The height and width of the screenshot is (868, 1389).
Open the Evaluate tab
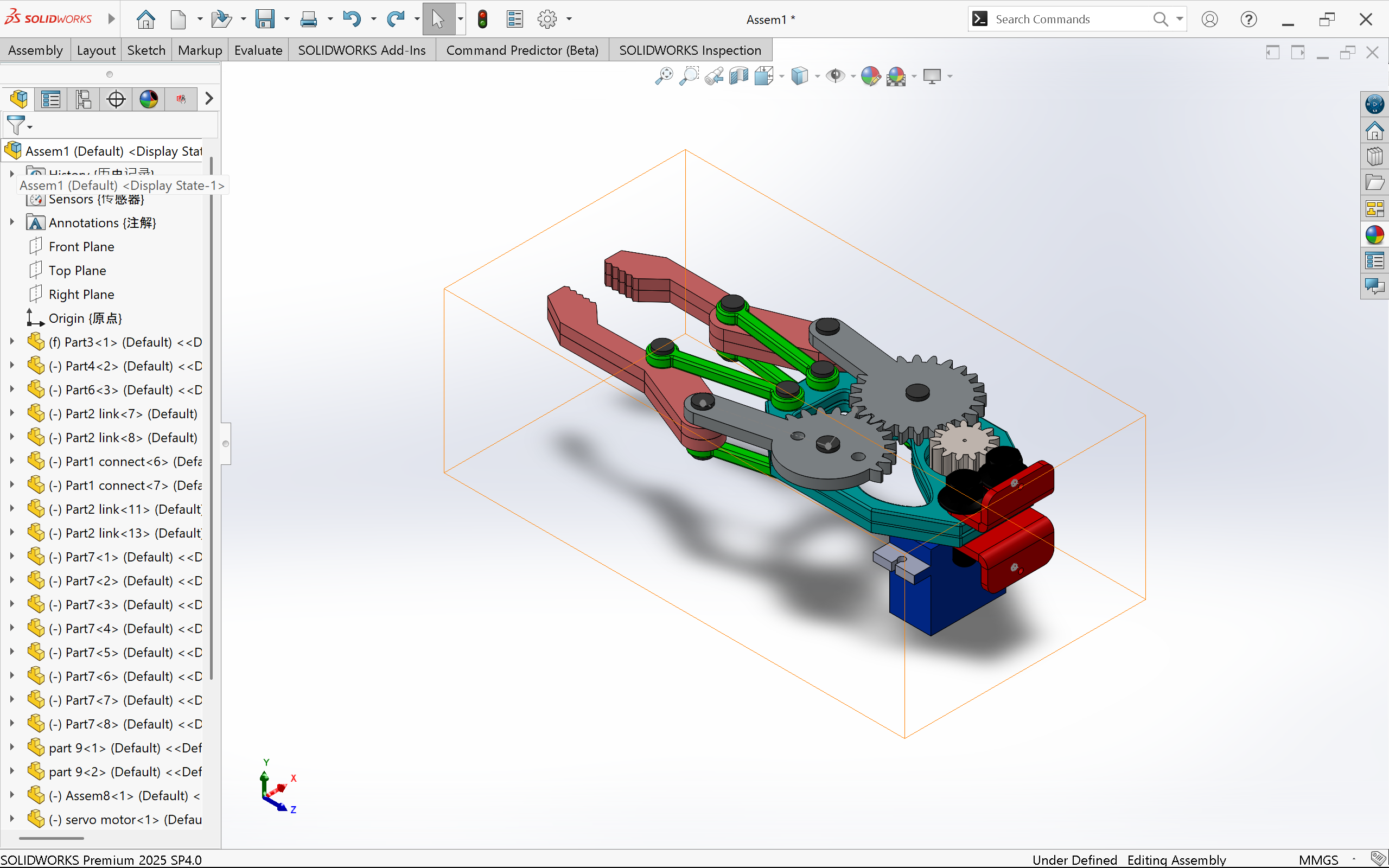pos(258,50)
